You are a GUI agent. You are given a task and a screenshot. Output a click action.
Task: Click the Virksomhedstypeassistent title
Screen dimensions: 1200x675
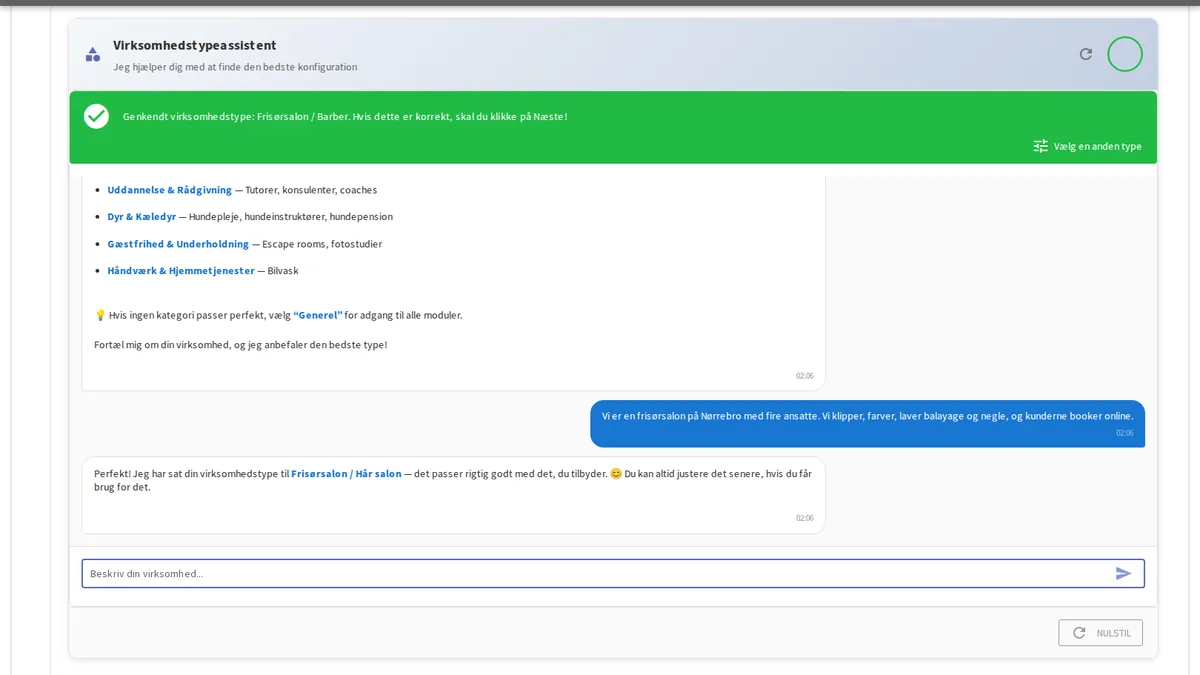(195, 45)
